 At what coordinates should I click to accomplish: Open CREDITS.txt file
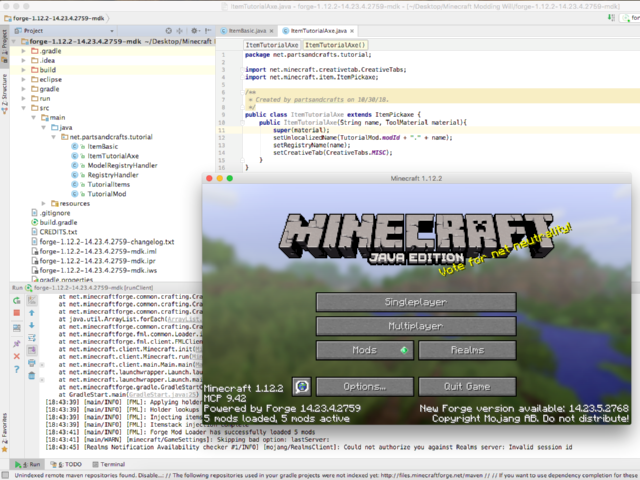pos(58,232)
